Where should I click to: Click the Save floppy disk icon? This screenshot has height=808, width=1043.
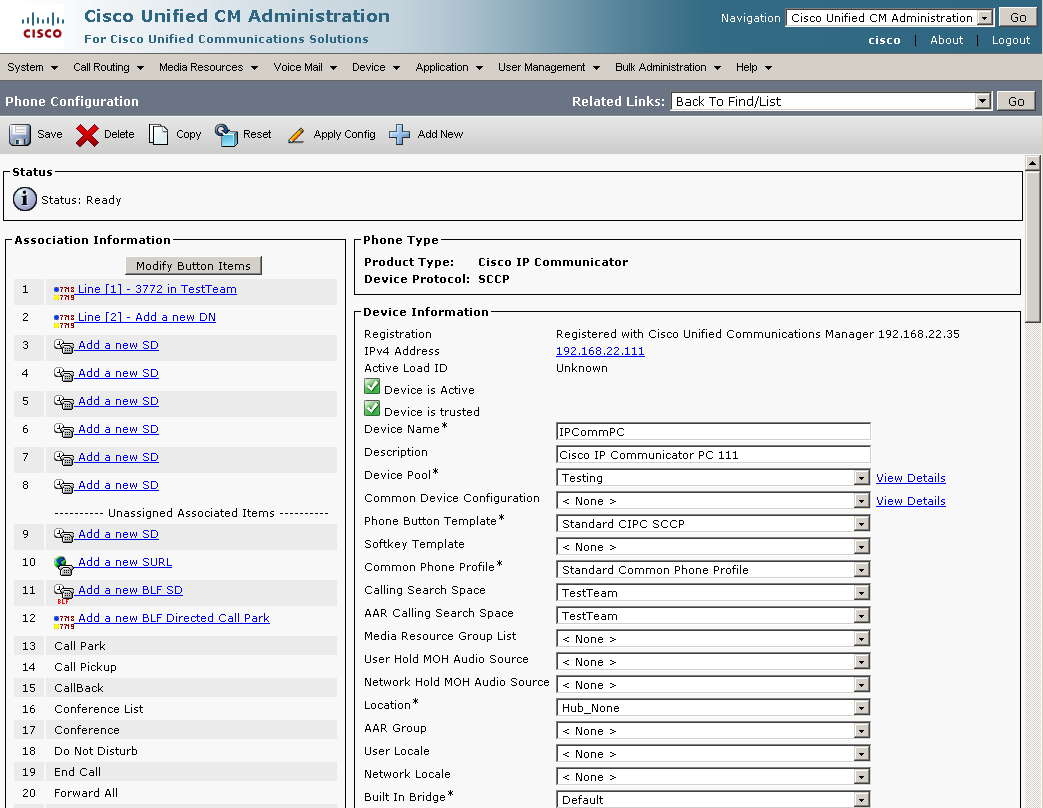coord(20,135)
